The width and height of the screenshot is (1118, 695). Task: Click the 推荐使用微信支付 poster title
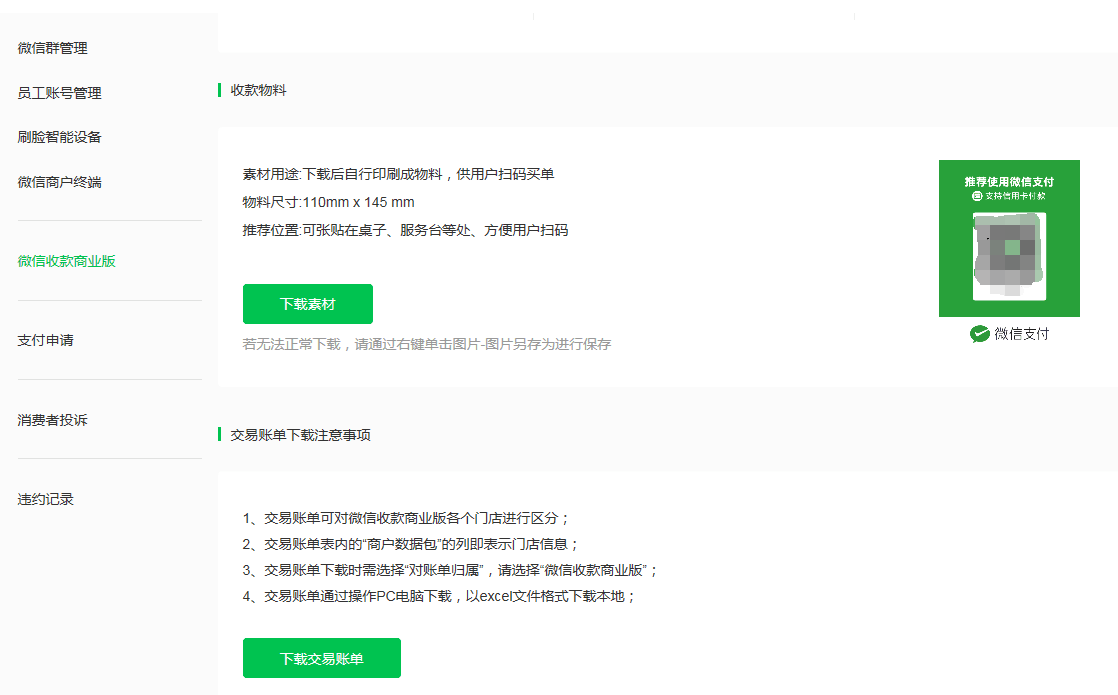(1009, 182)
